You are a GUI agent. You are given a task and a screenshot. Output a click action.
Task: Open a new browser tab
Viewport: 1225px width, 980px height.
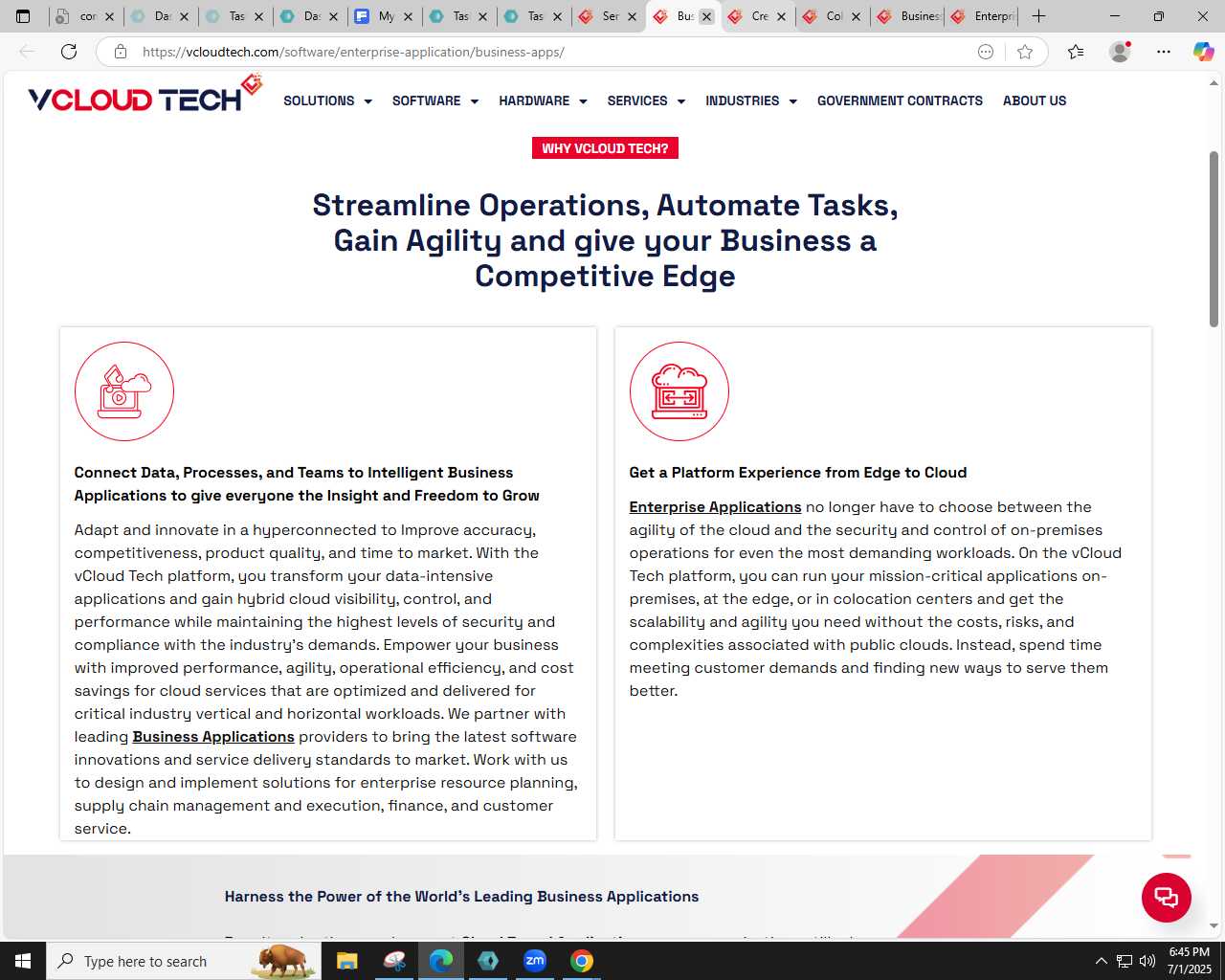(1039, 16)
